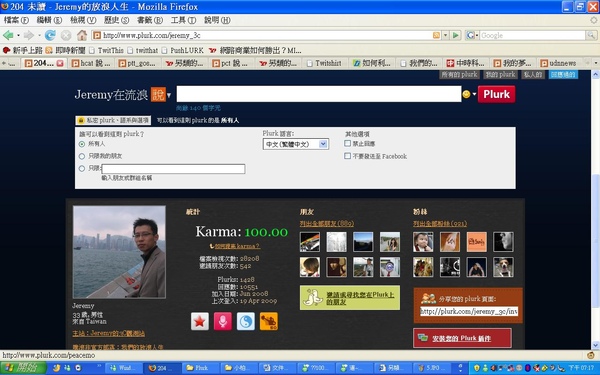Click the orange logo fan avatar
The image size is (600, 375).
coord(476,242)
